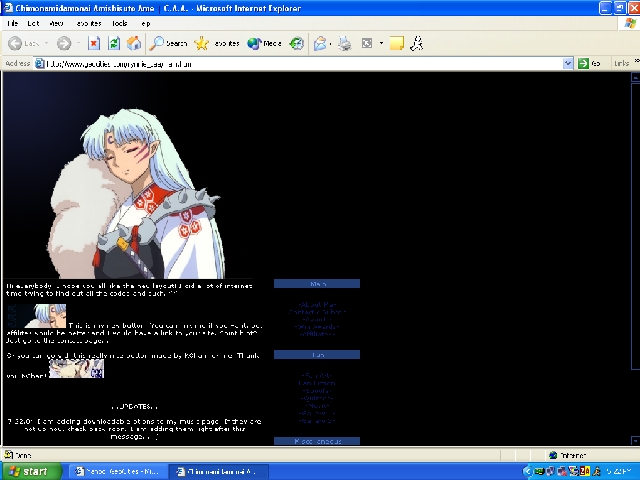Switch to Yahoo GeoCities taskbar window

(x=118, y=471)
